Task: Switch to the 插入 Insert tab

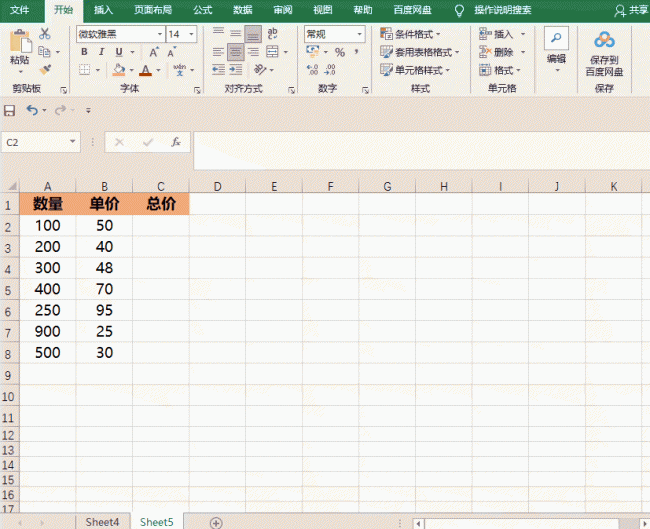Action: (103, 10)
